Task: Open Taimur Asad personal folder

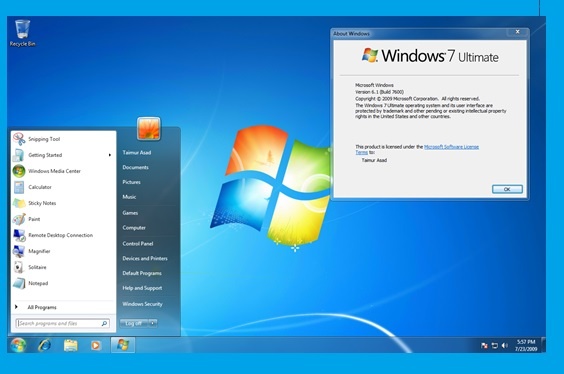Action: (x=137, y=152)
